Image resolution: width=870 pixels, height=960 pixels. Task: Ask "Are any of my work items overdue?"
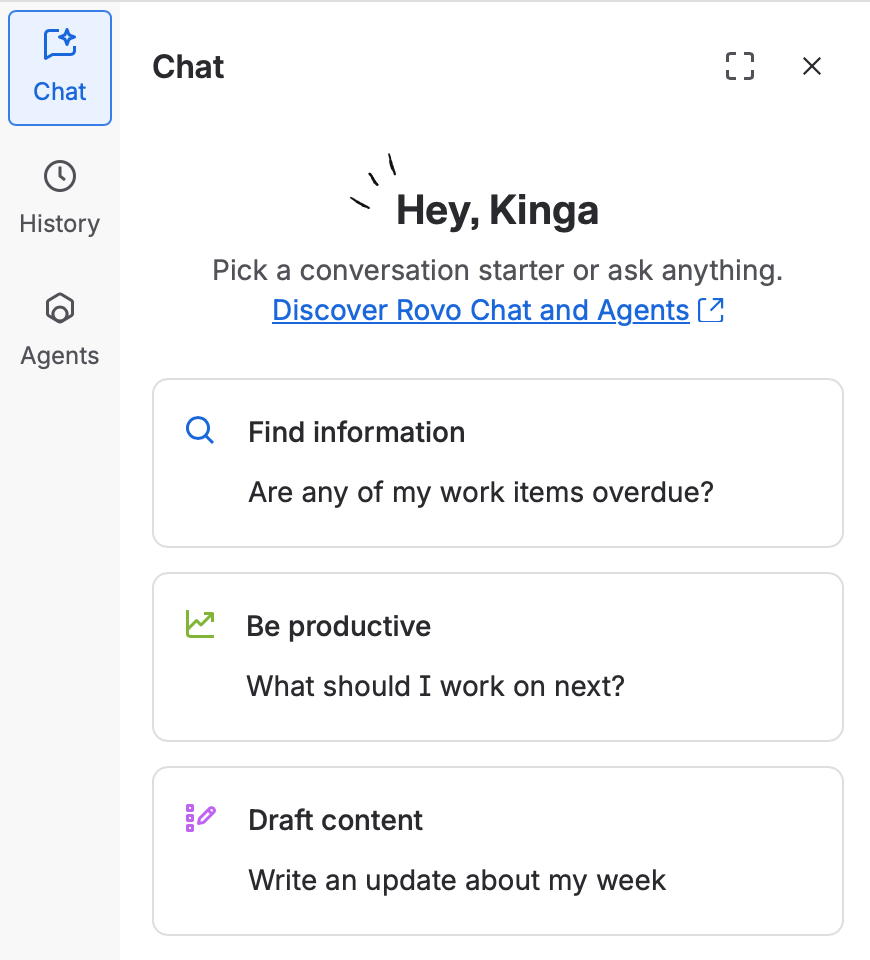(481, 492)
